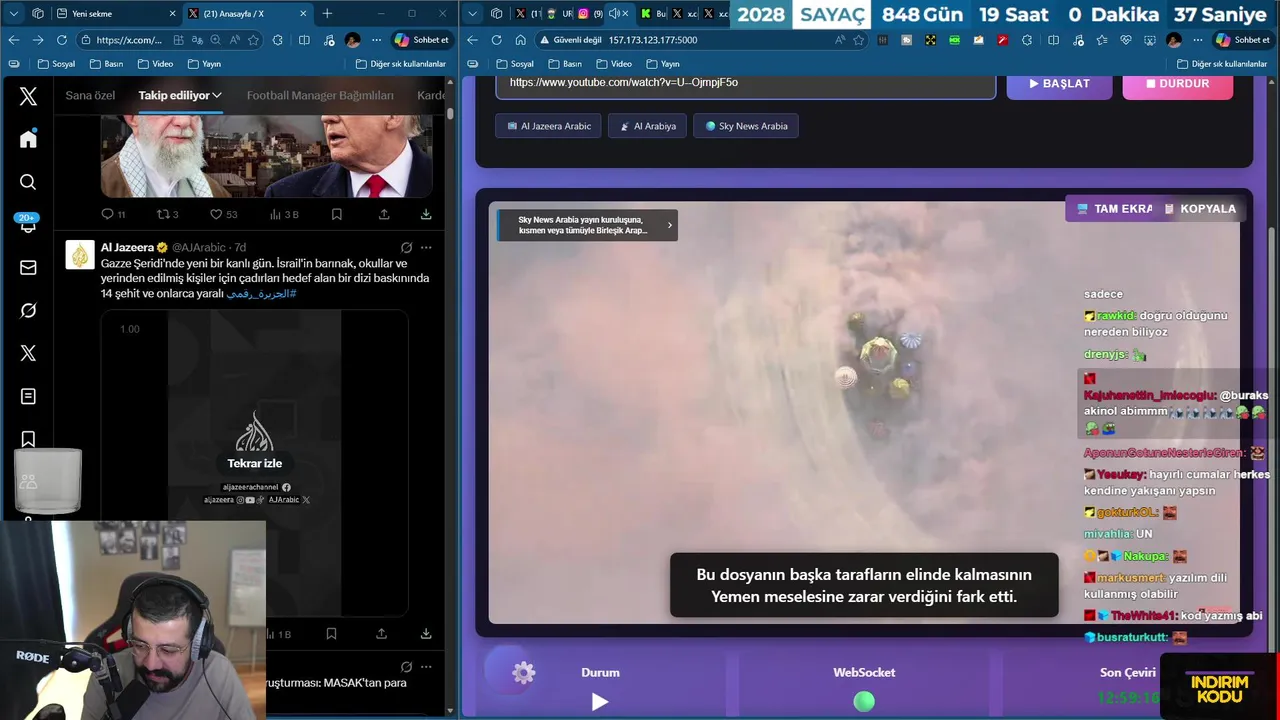Open Bookmarks in X sidebar
This screenshot has height=720, width=1280.
[28, 439]
